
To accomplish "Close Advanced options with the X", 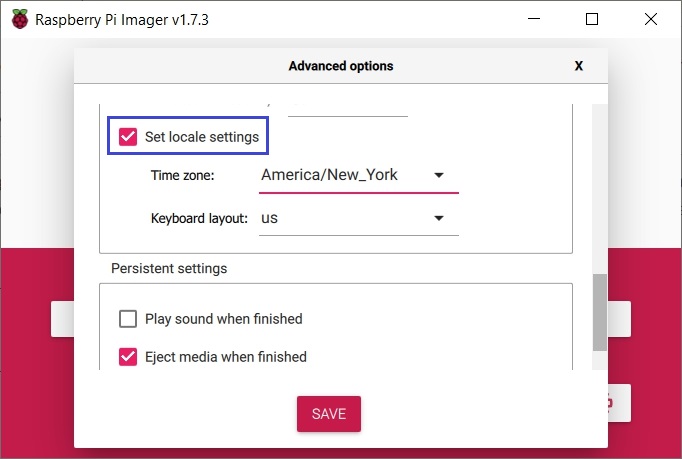I will pyautogui.click(x=578, y=66).
